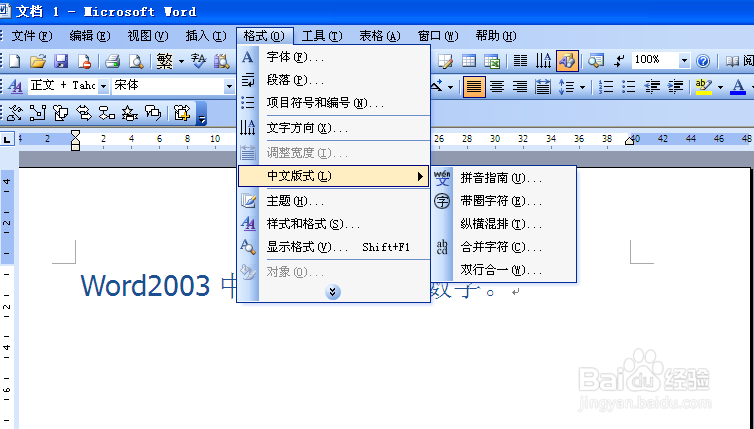
Task: Click the Columns icon in standard toolbar
Action: pos(520,61)
